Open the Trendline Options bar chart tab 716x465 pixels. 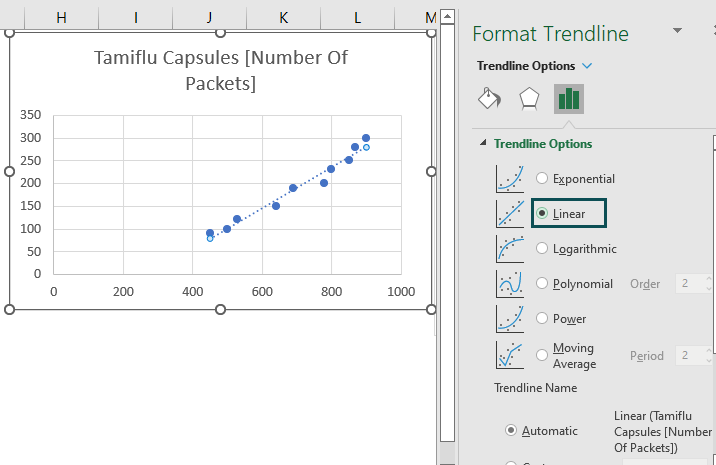(569, 99)
